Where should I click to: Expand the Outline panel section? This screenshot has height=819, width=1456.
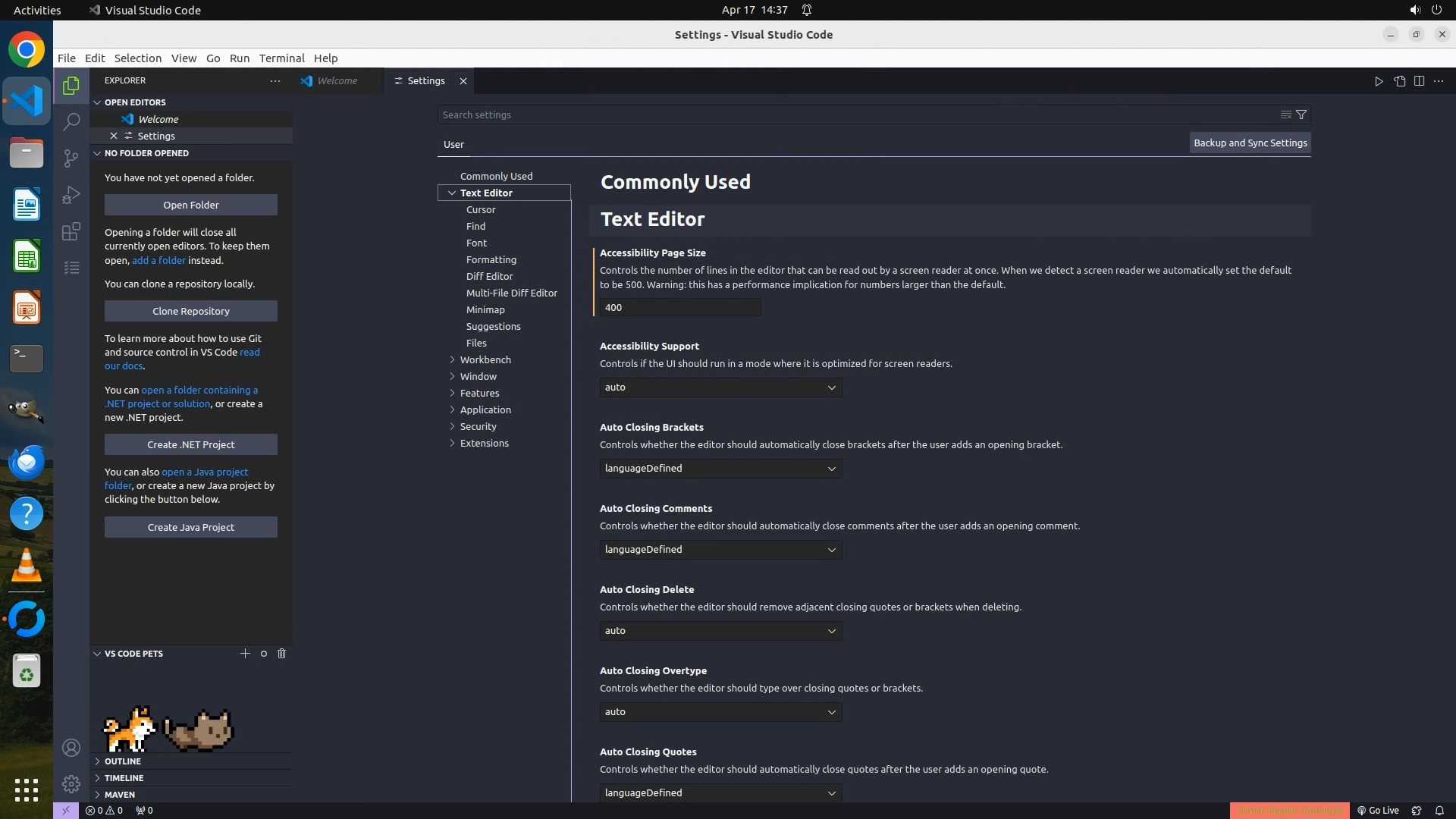click(x=123, y=761)
